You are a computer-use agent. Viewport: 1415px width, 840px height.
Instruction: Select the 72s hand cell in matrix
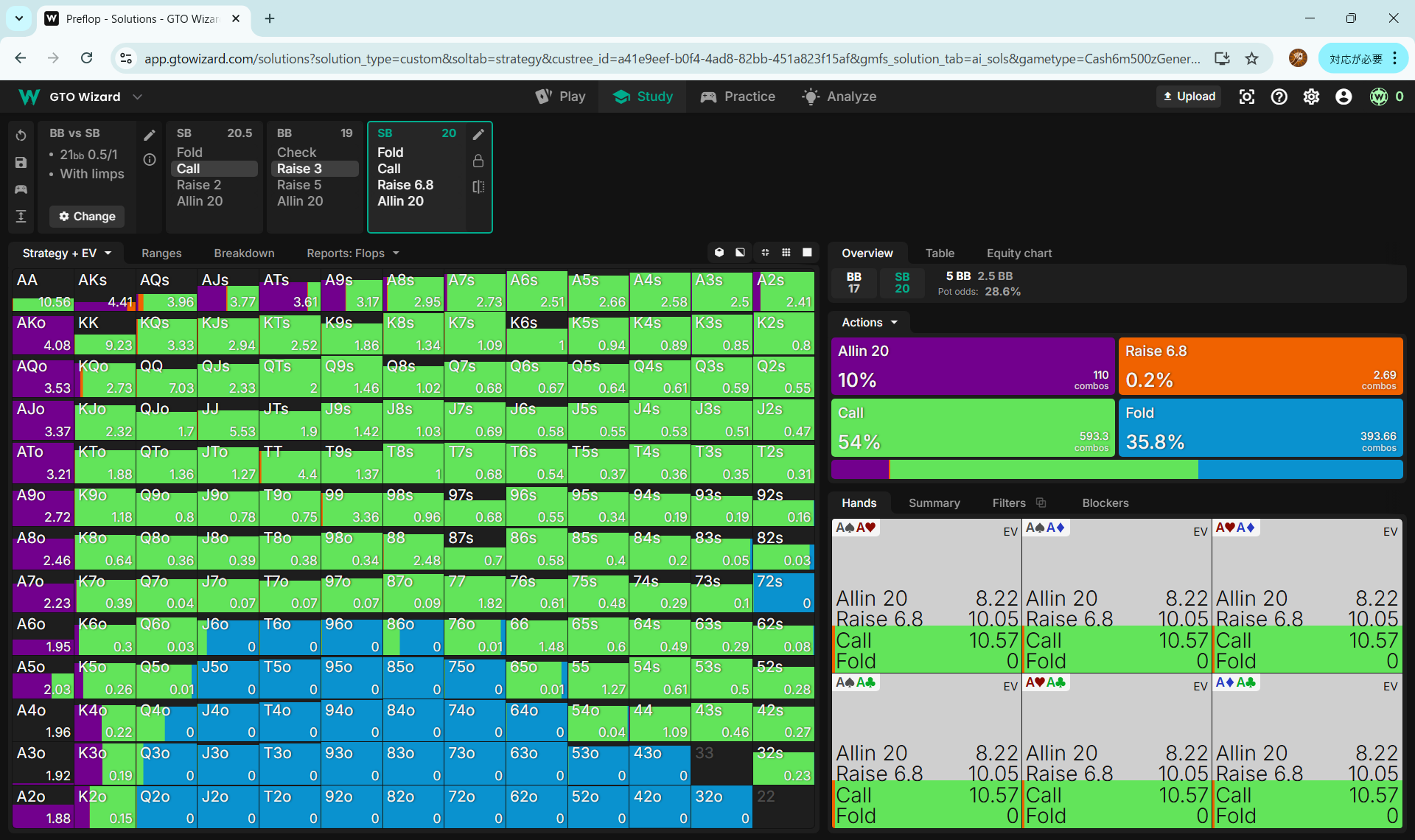tap(783, 592)
